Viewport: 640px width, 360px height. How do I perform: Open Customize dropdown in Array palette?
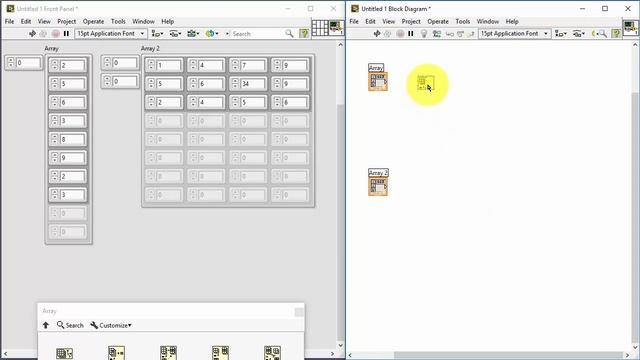[x=111, y=325]
